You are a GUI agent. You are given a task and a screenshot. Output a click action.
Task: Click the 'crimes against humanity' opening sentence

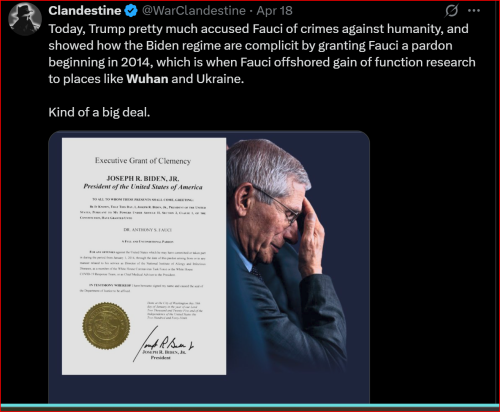coord(258,29)
